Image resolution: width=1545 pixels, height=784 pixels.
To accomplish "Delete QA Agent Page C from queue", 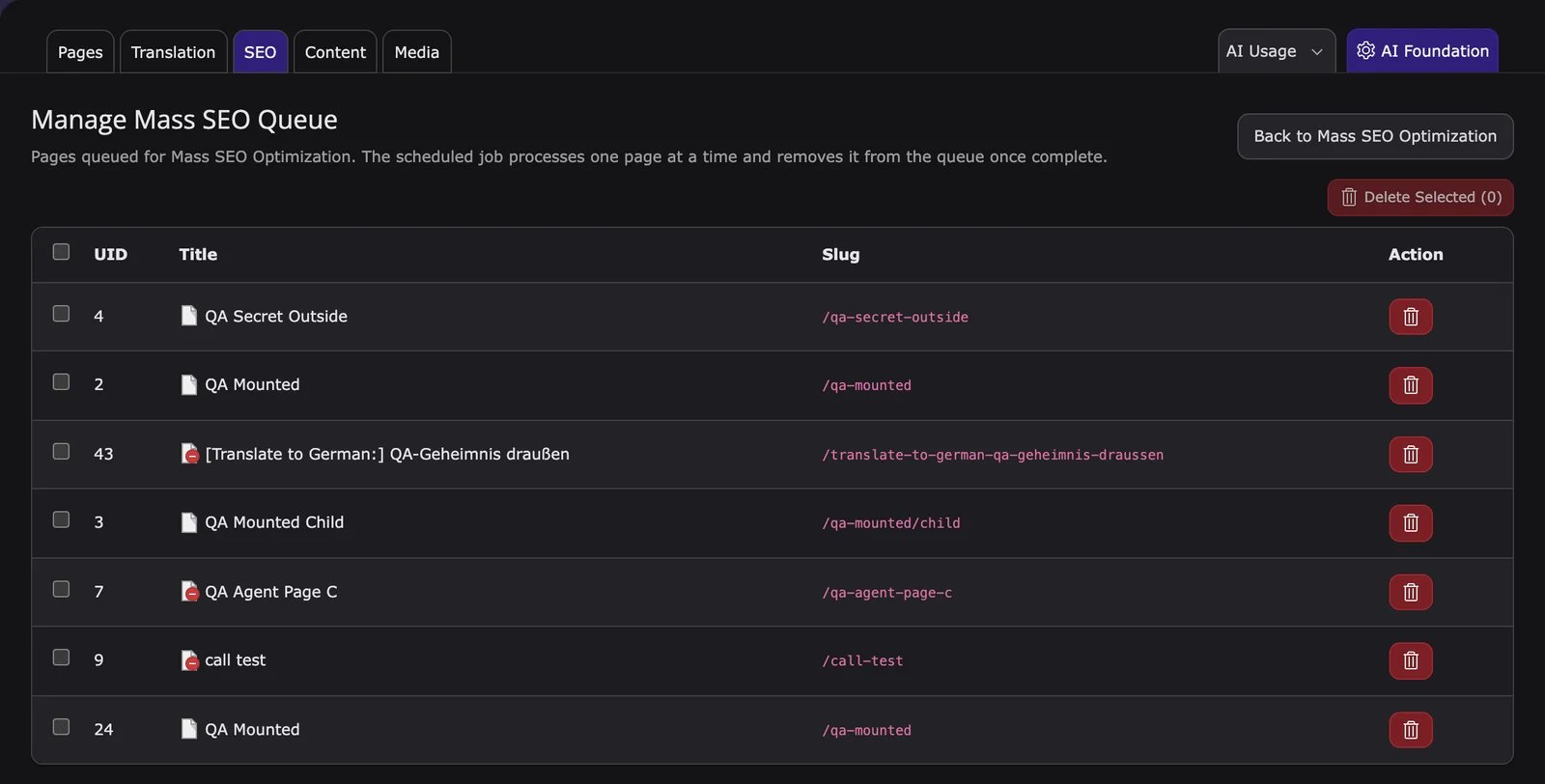I will point(1411,592).
